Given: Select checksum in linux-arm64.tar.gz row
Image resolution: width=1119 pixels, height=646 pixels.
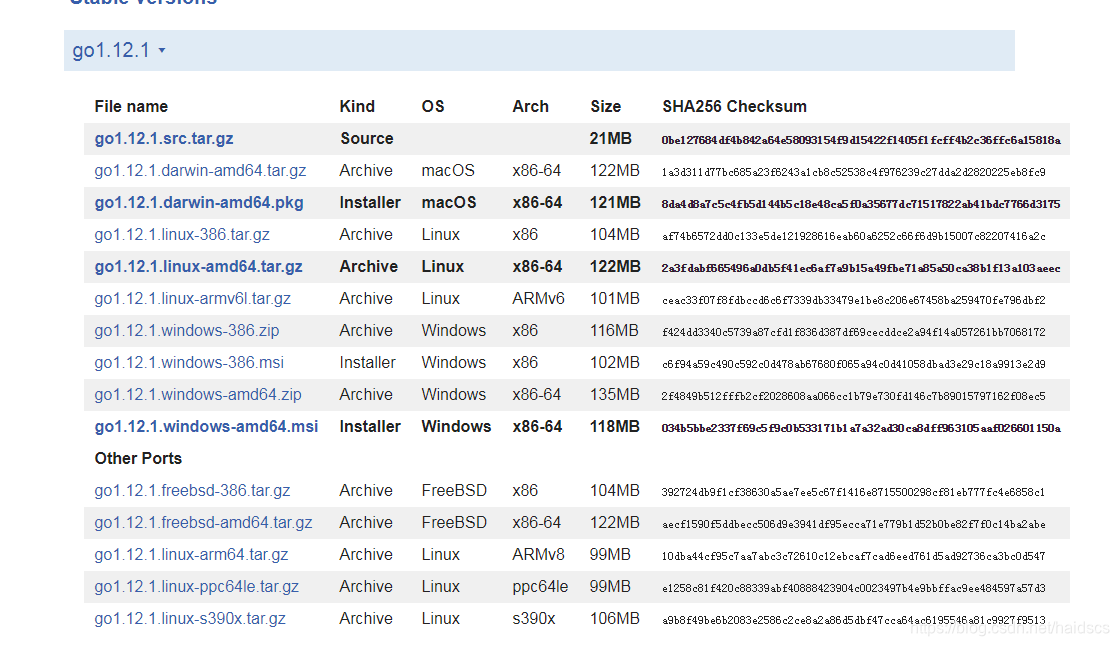Looking at the screenshot, I should (x=854, y=556).
